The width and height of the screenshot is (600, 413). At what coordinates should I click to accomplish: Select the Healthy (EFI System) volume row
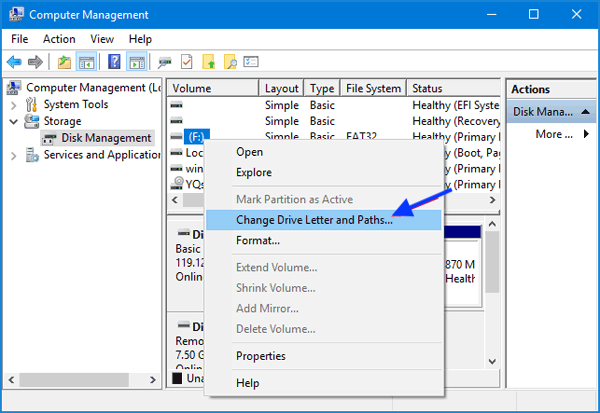coord(334,105)
